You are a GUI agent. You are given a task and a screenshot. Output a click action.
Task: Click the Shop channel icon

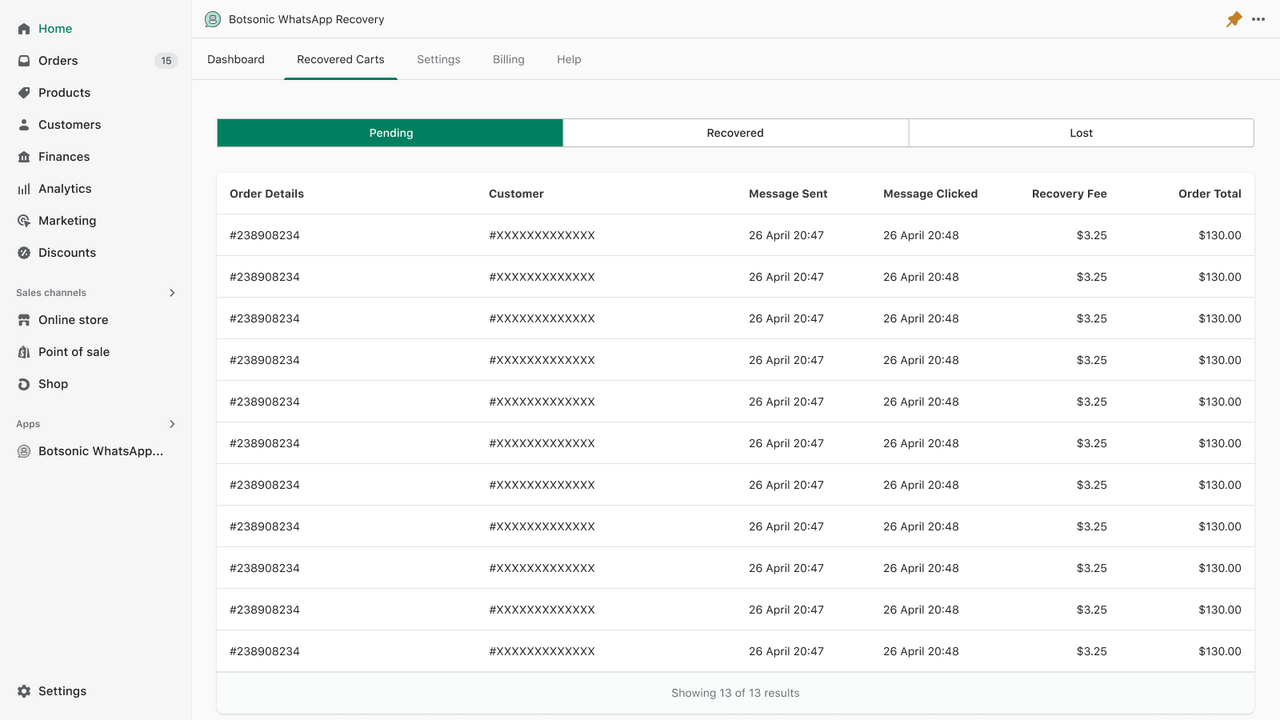(24, 384)
